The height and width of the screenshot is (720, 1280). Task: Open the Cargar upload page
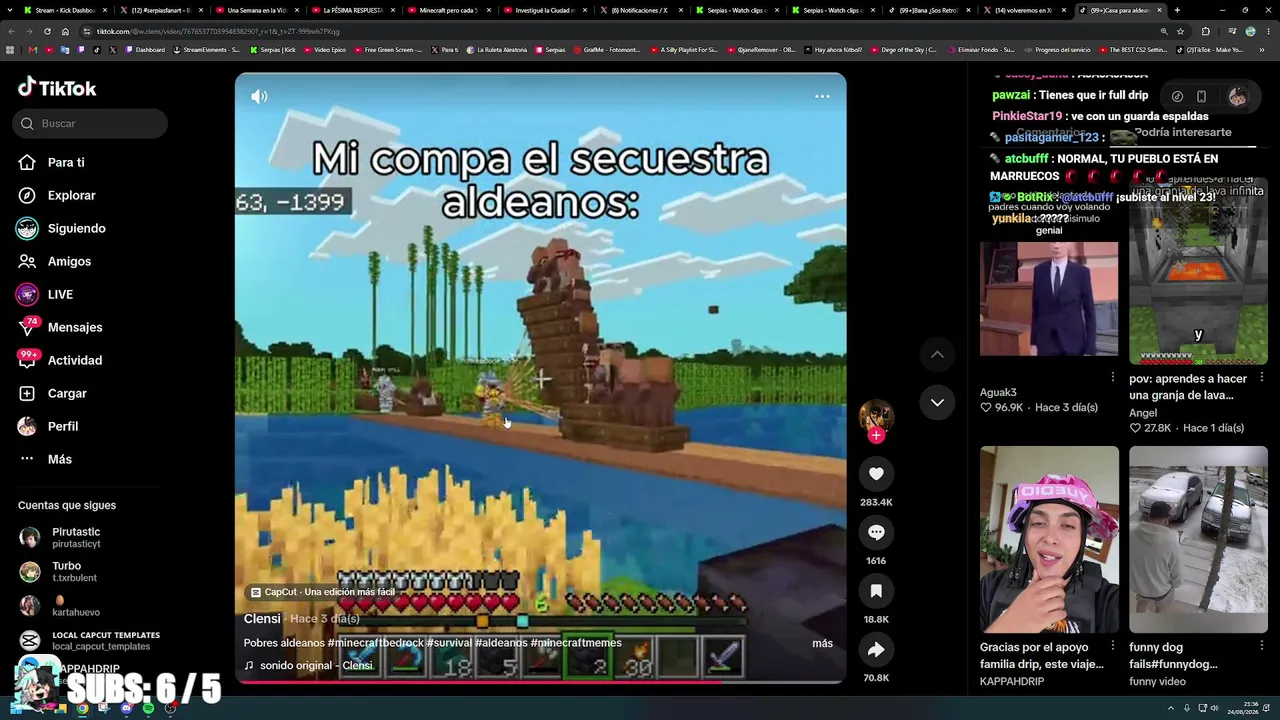(67, 393)
